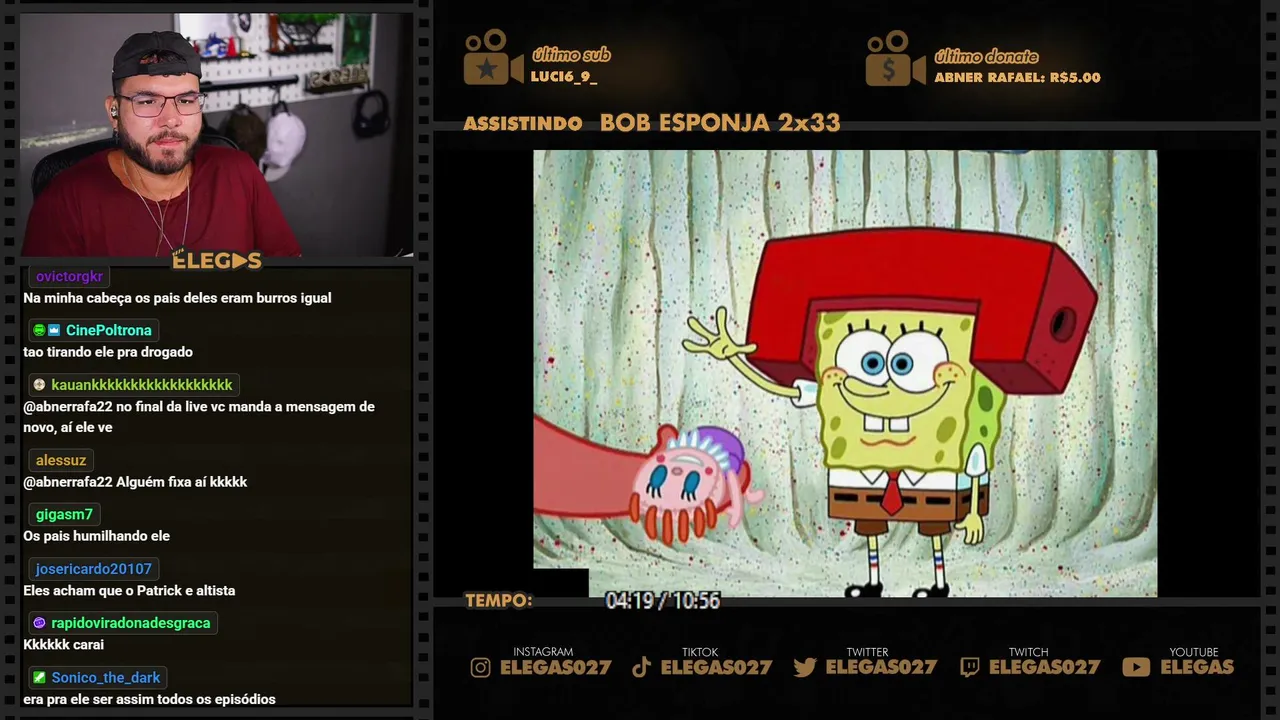Click the ELEGAS logo under the webcam
The image size is (1280, 720).
click(x=217, y=261)
